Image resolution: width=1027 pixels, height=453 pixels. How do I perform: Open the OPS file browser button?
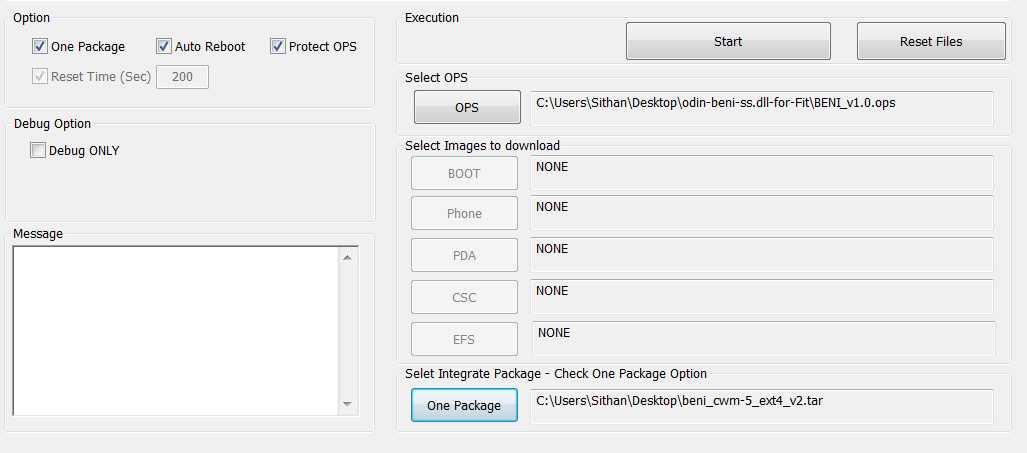(x=467, y=107)
